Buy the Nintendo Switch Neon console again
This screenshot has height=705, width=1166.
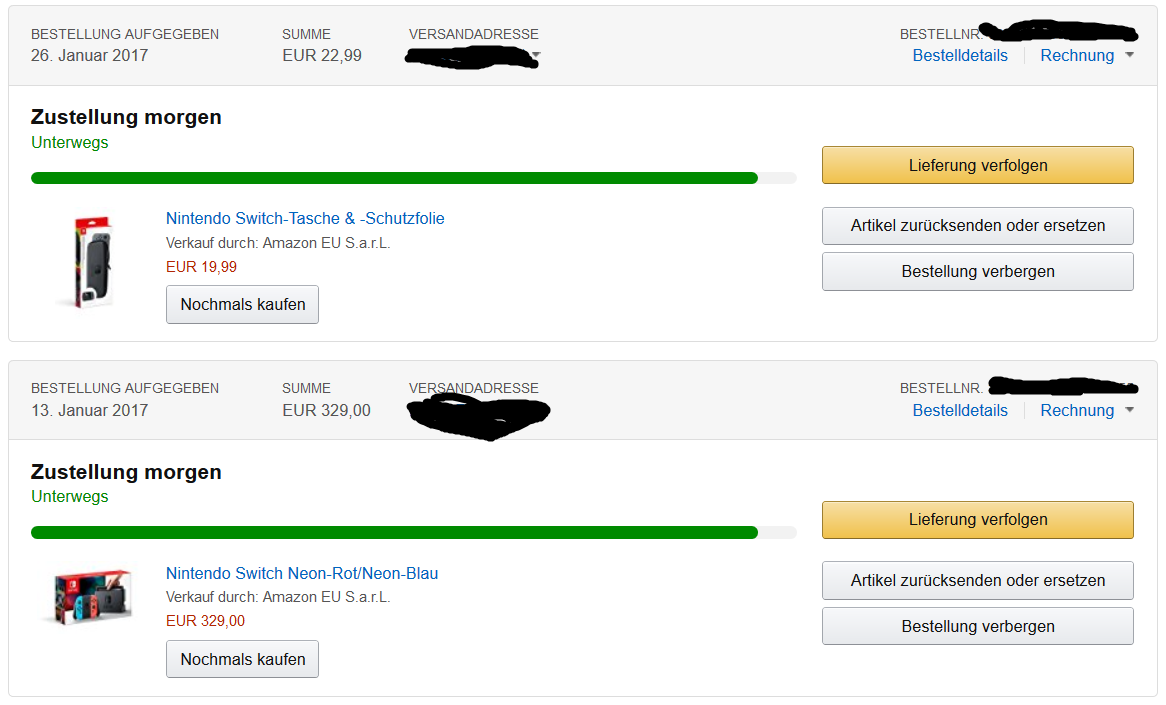point(242,660)
